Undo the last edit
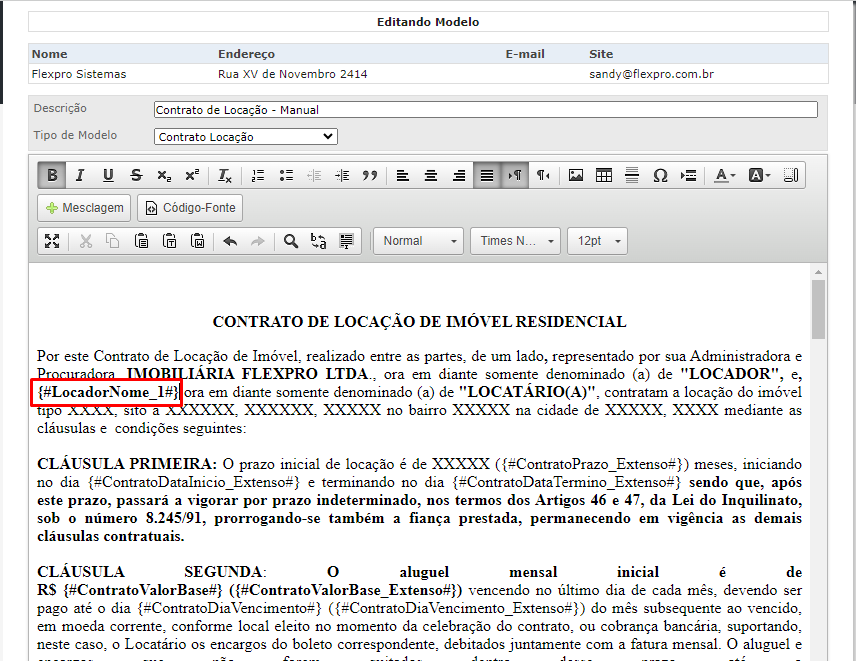 (x=230, y=241)
